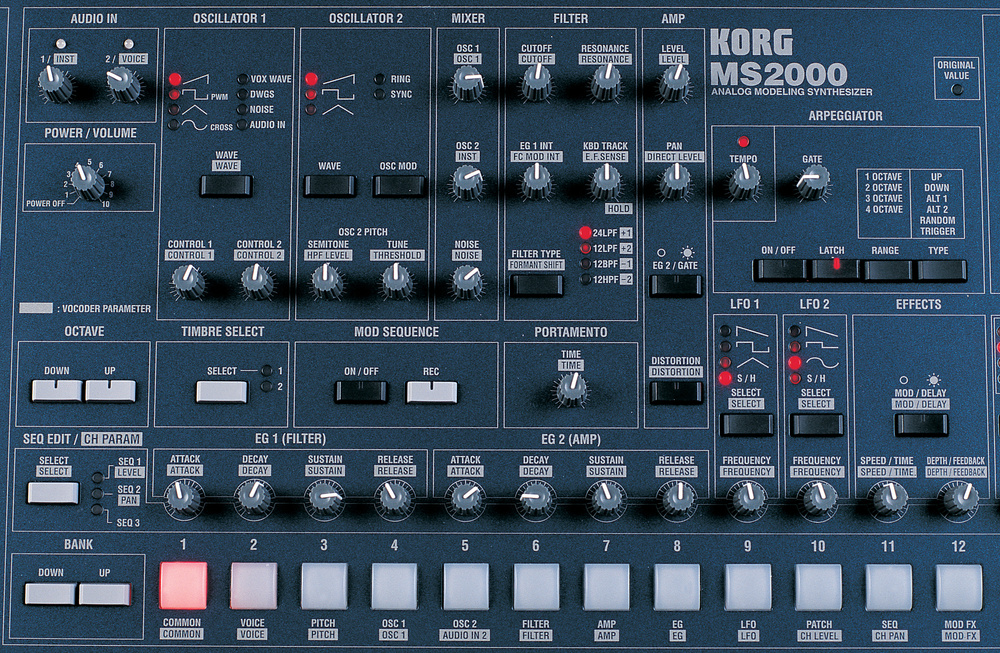Click the filter RESONANCE knob
This screenshot has height=653, width=1000.
click(605, 83)
